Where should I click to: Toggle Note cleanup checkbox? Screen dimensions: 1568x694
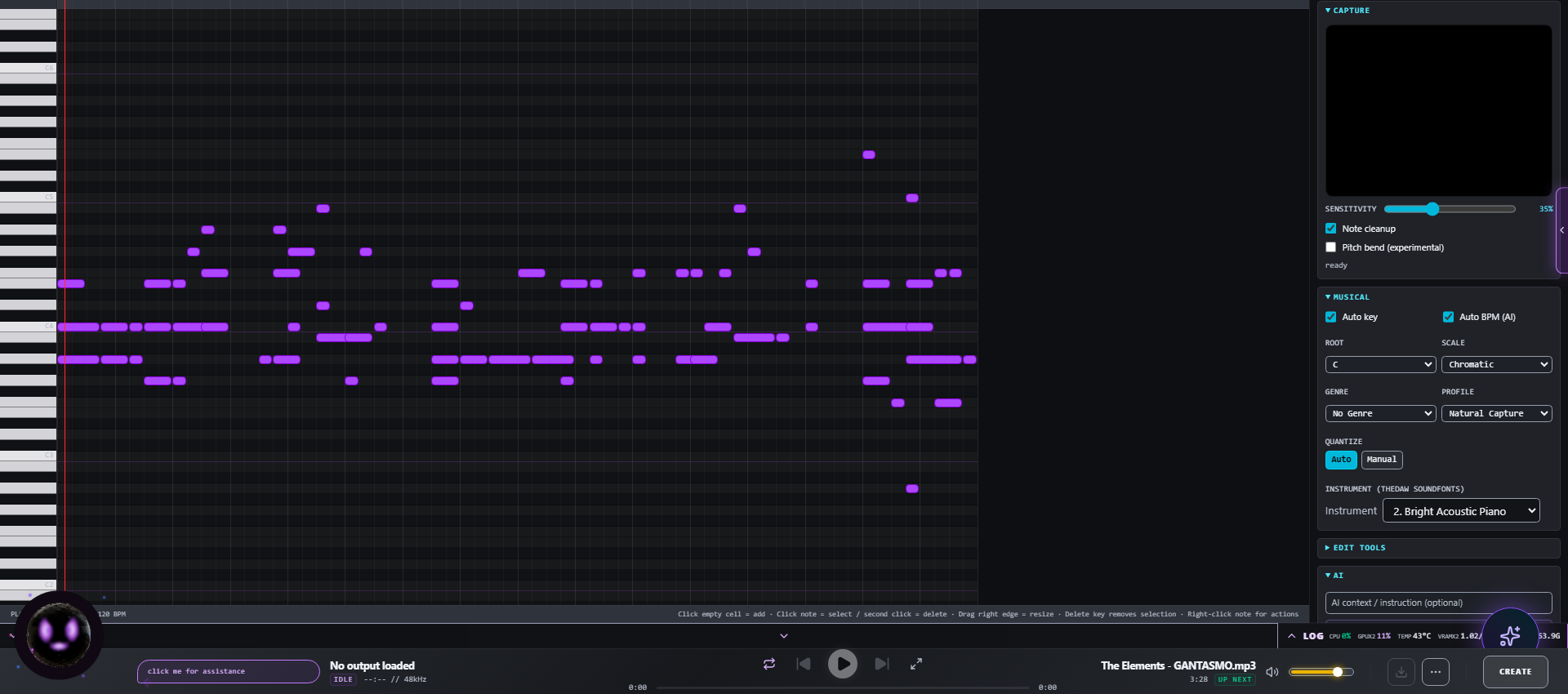point(1331,229)
